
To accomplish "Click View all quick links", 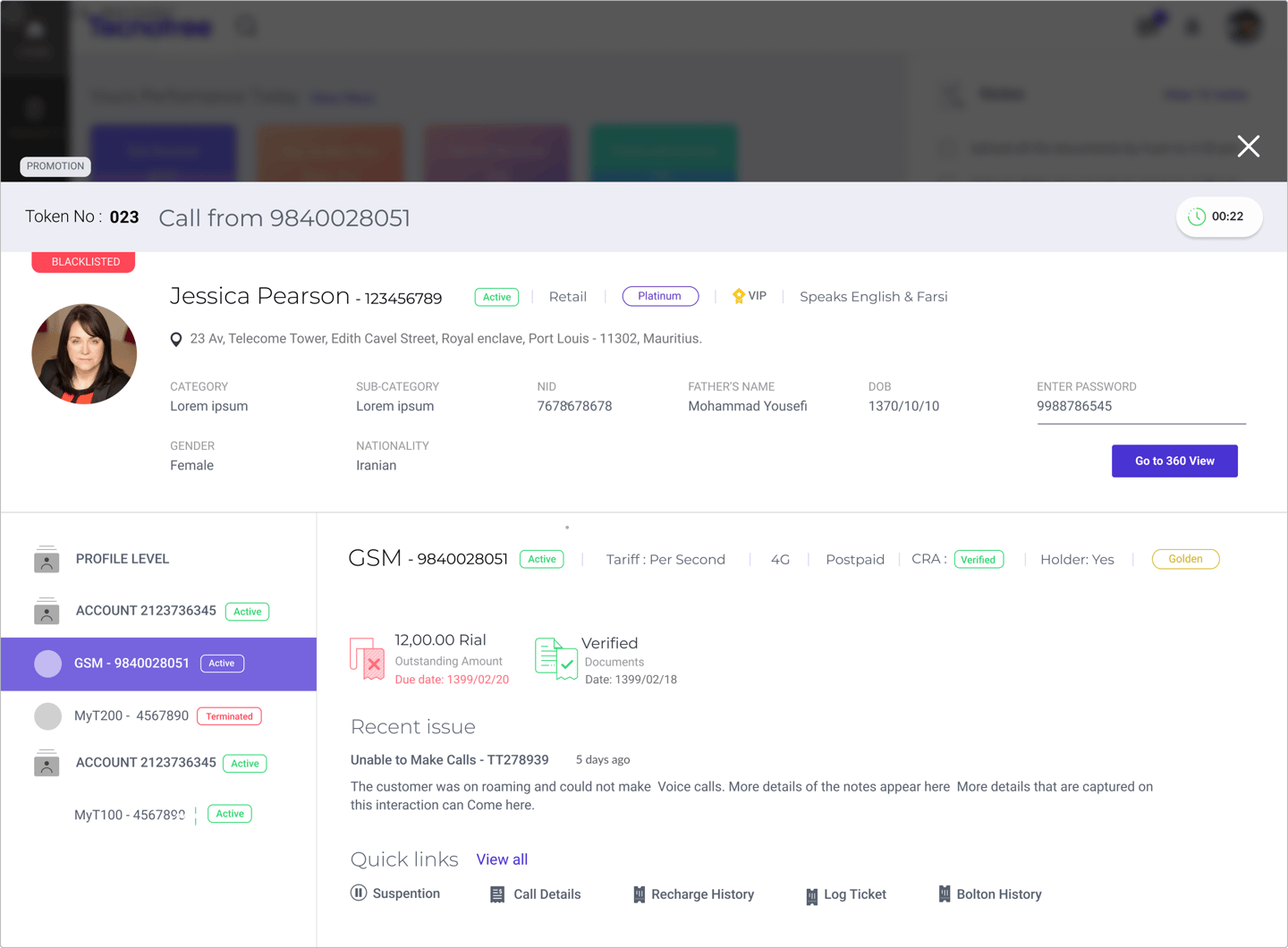I will click(502, 859).
